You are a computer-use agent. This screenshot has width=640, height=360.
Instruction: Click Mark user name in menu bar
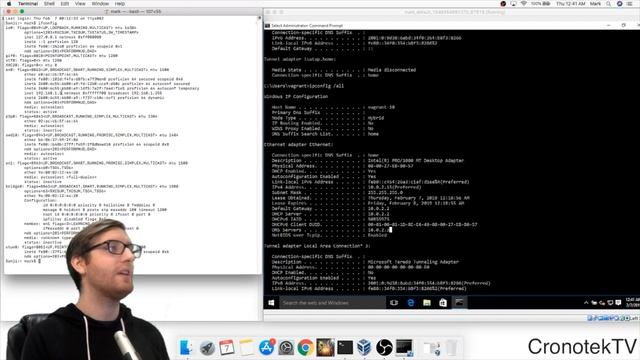595,3
